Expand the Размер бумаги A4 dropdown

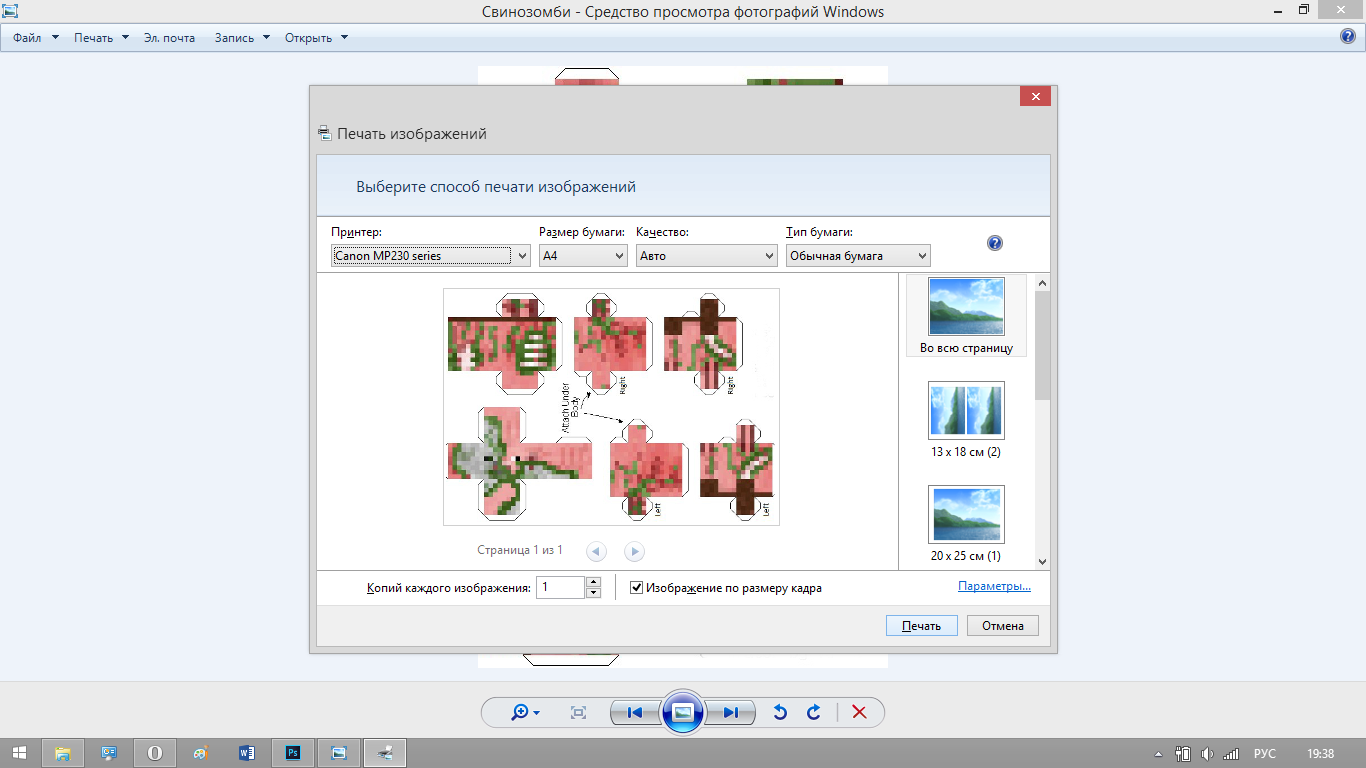[583, 255]
